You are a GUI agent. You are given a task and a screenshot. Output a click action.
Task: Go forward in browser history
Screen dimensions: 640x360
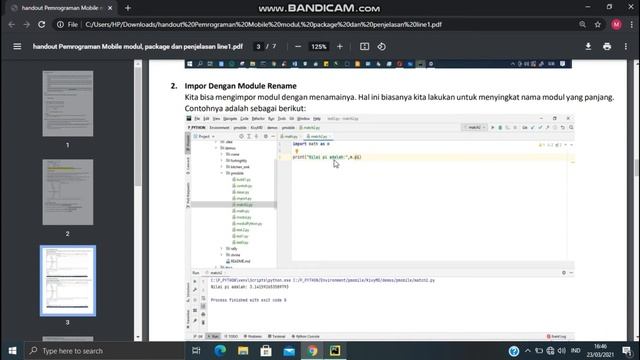[x=27, y=24]
